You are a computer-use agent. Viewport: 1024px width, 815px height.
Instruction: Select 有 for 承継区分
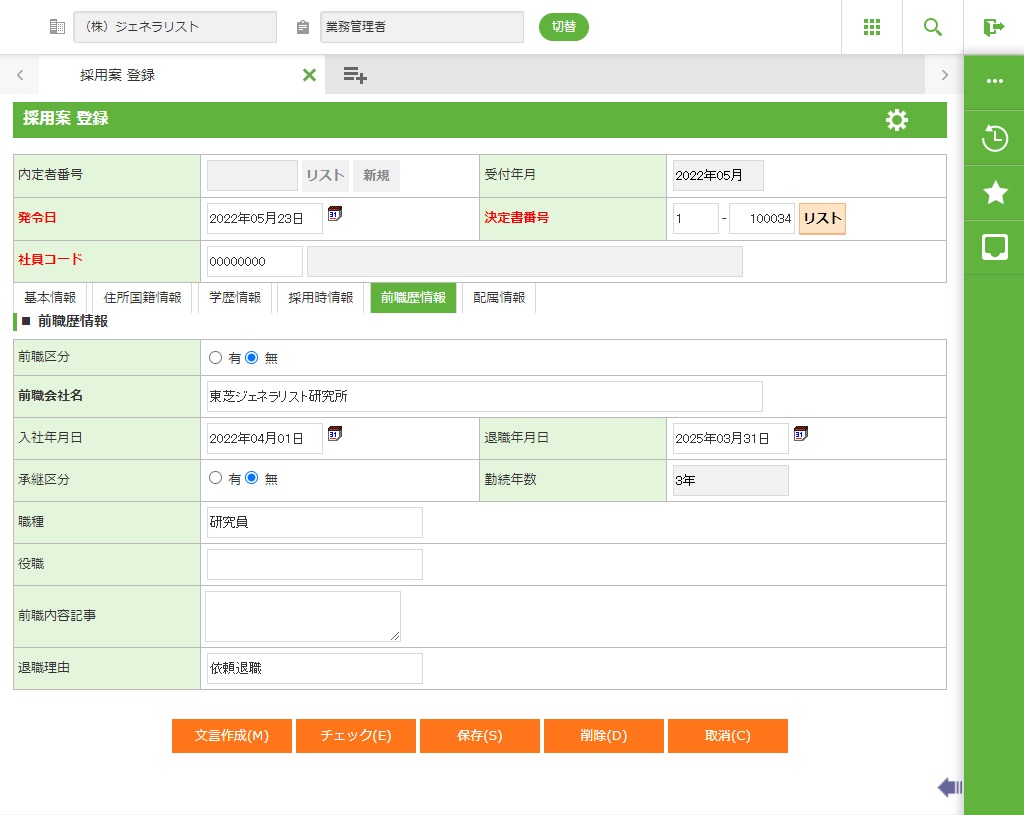pyautogui.click(x=215, y=478)
